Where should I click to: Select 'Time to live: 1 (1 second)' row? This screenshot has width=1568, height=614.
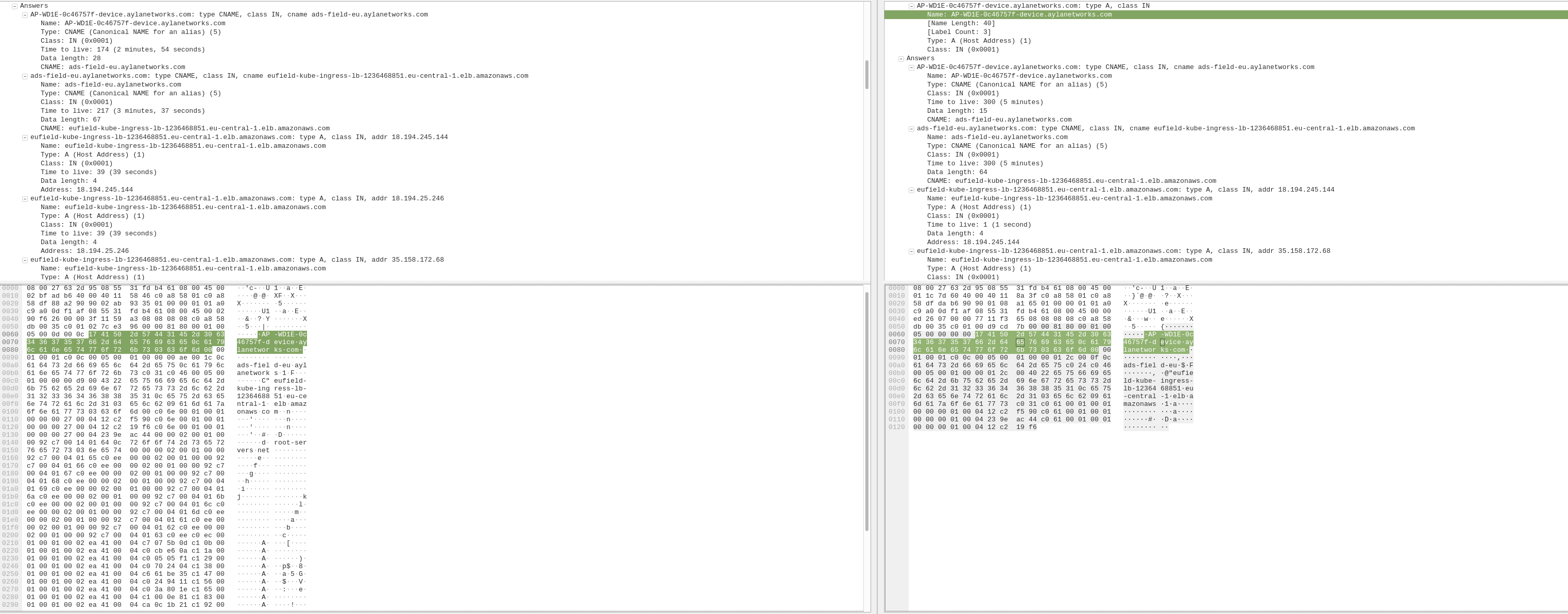tap(979, 225)
